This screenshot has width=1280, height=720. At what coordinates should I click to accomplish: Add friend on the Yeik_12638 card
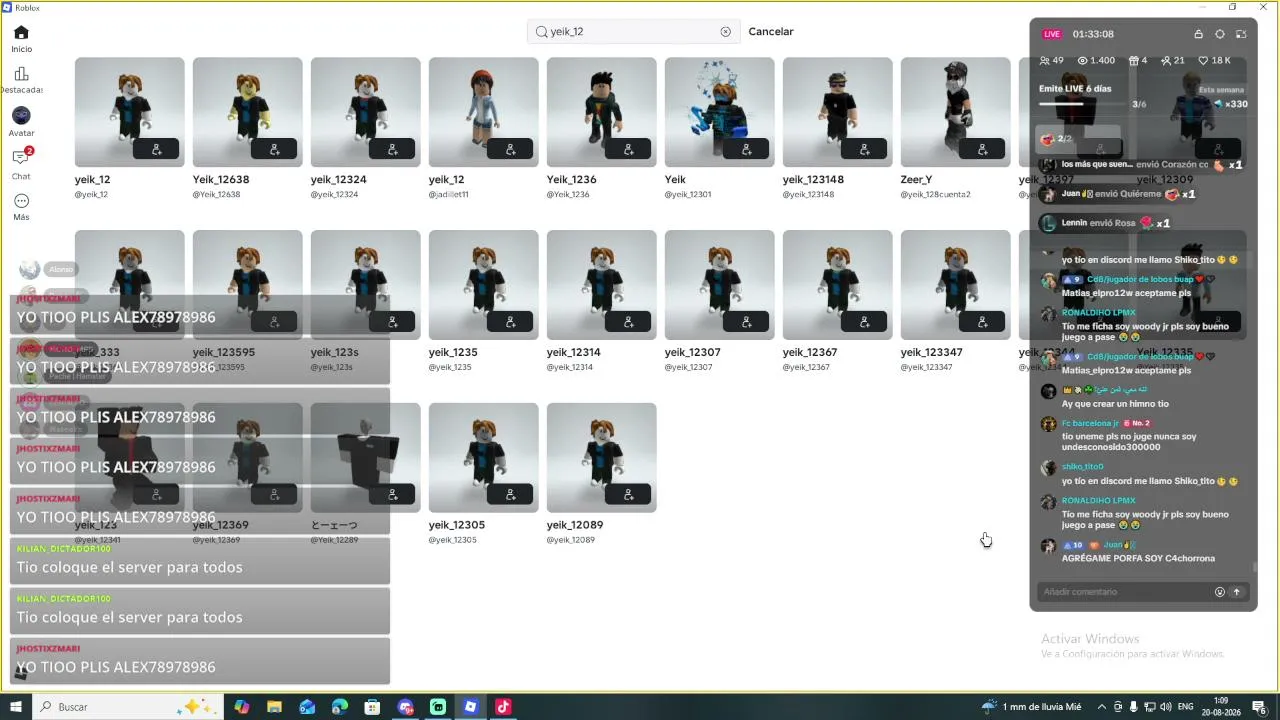coord(274,150)
